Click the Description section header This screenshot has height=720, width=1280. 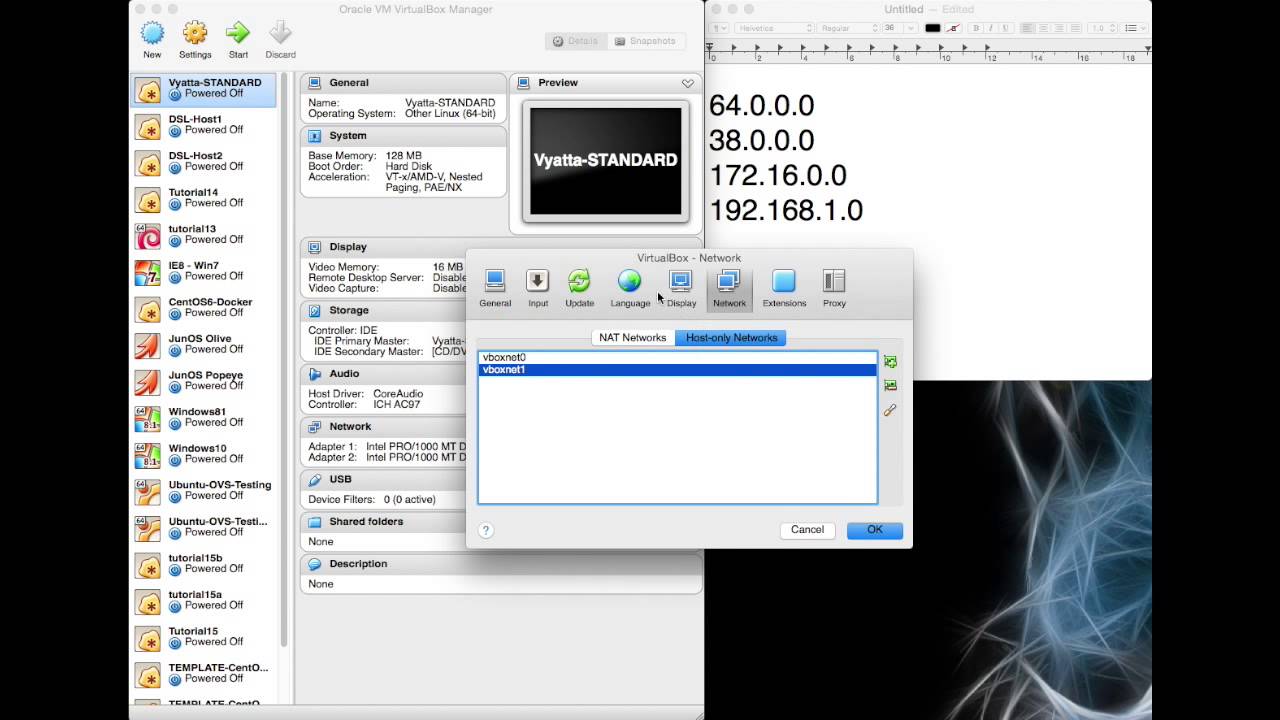(358, 564)
